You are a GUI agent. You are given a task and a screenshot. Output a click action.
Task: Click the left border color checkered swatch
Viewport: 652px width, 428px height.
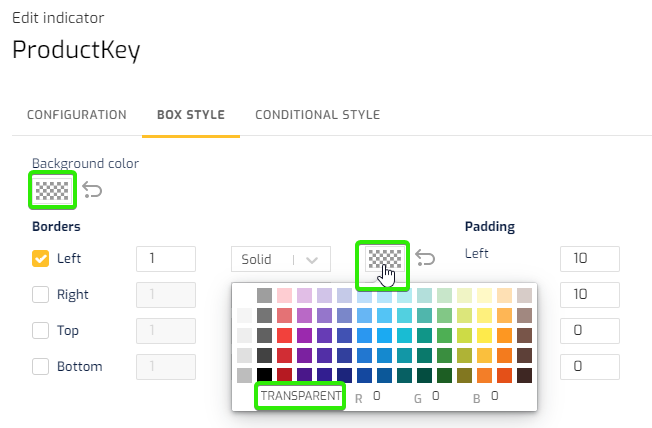385,259
